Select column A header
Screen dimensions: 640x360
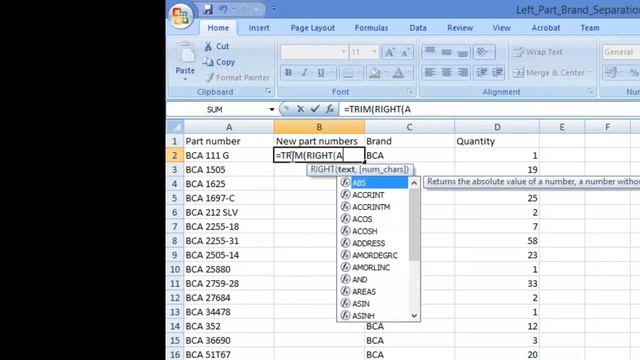pyautogui.click(x=229, y=127)
